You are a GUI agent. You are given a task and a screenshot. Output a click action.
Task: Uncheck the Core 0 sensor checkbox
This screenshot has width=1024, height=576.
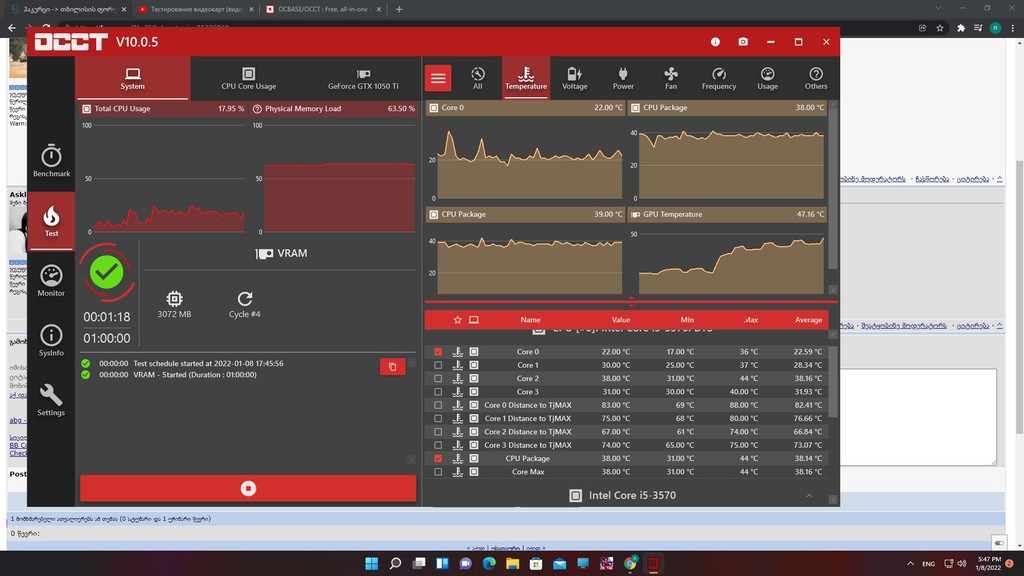tap(438, 352)
